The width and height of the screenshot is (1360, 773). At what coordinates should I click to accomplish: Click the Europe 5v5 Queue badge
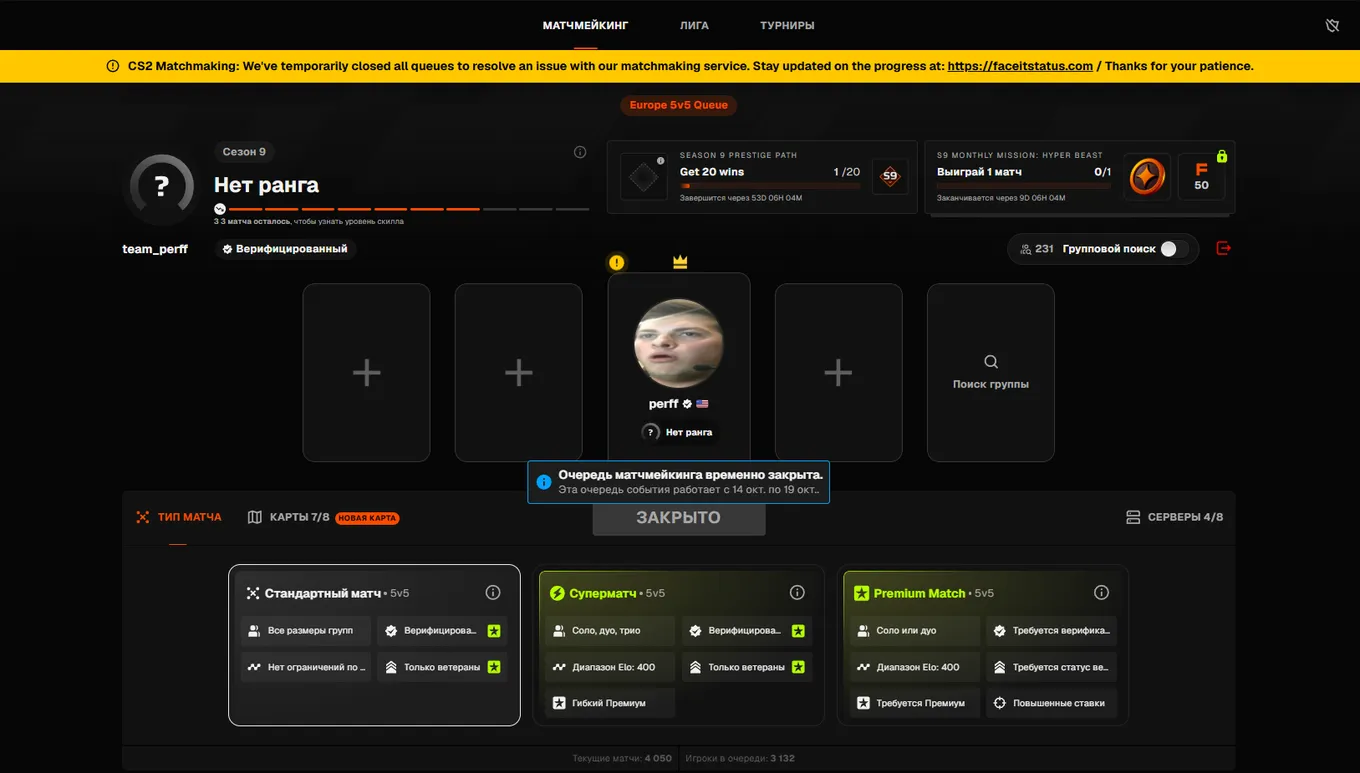click(x=679, y=105)
